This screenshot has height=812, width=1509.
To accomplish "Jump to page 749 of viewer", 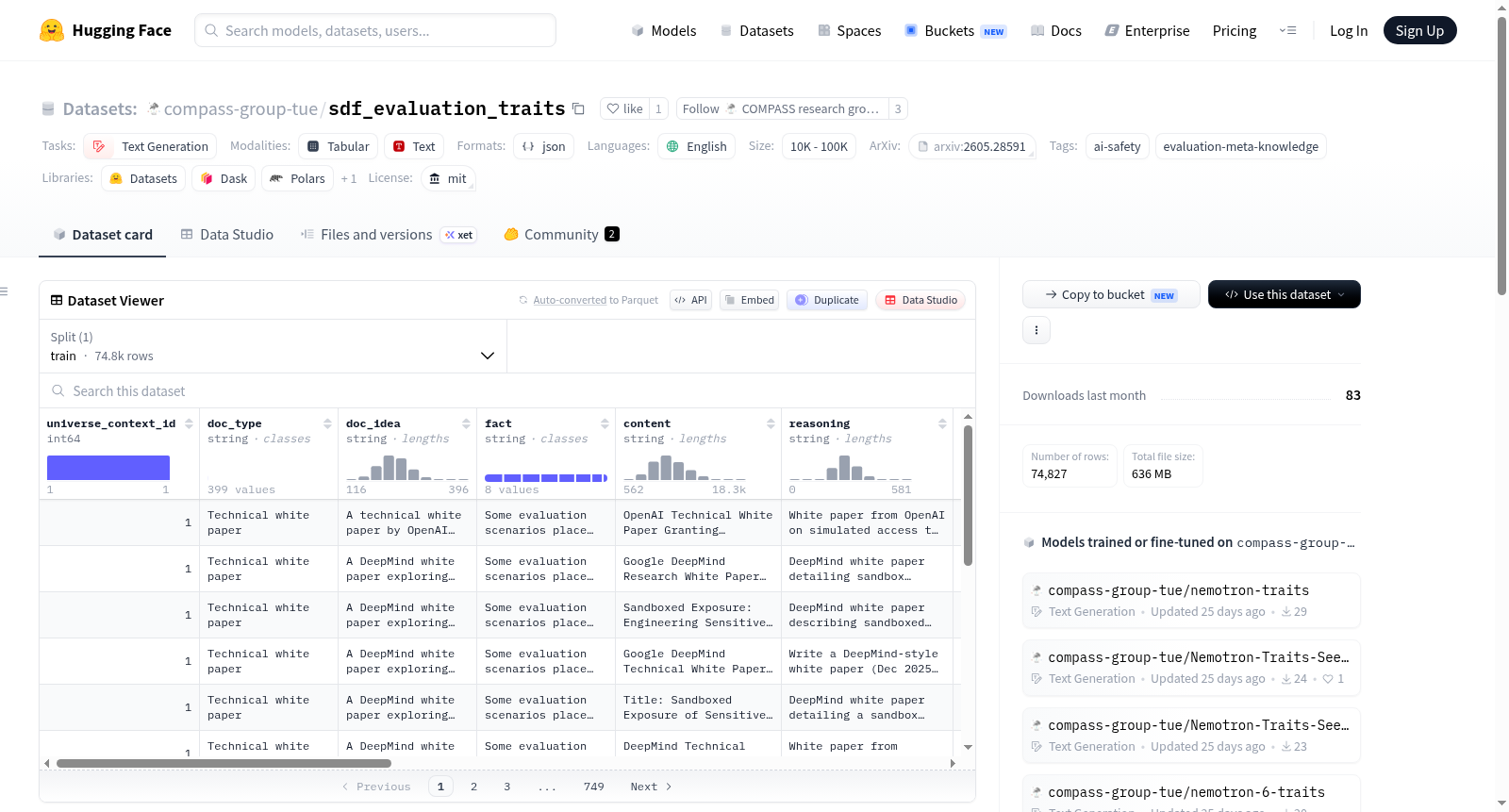I will click(x=593, y=787).
